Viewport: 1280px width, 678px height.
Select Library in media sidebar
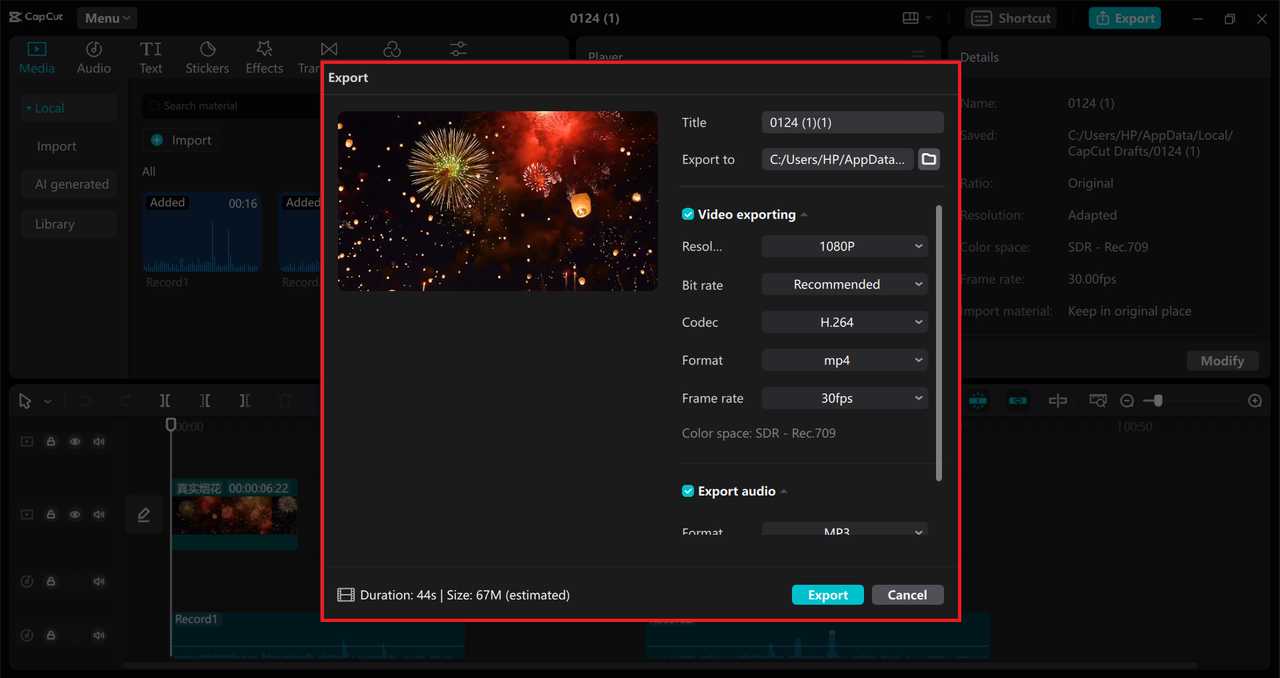click(x=69, y=224)
